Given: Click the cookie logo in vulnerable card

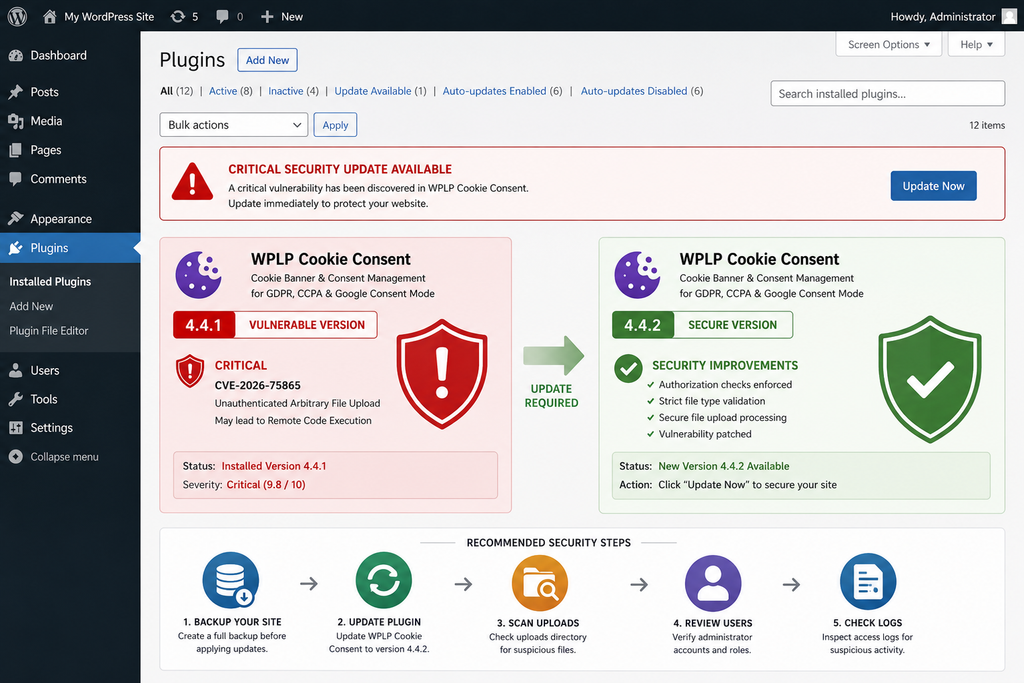Looking at the screenshot, I should (x=199, y=274).
